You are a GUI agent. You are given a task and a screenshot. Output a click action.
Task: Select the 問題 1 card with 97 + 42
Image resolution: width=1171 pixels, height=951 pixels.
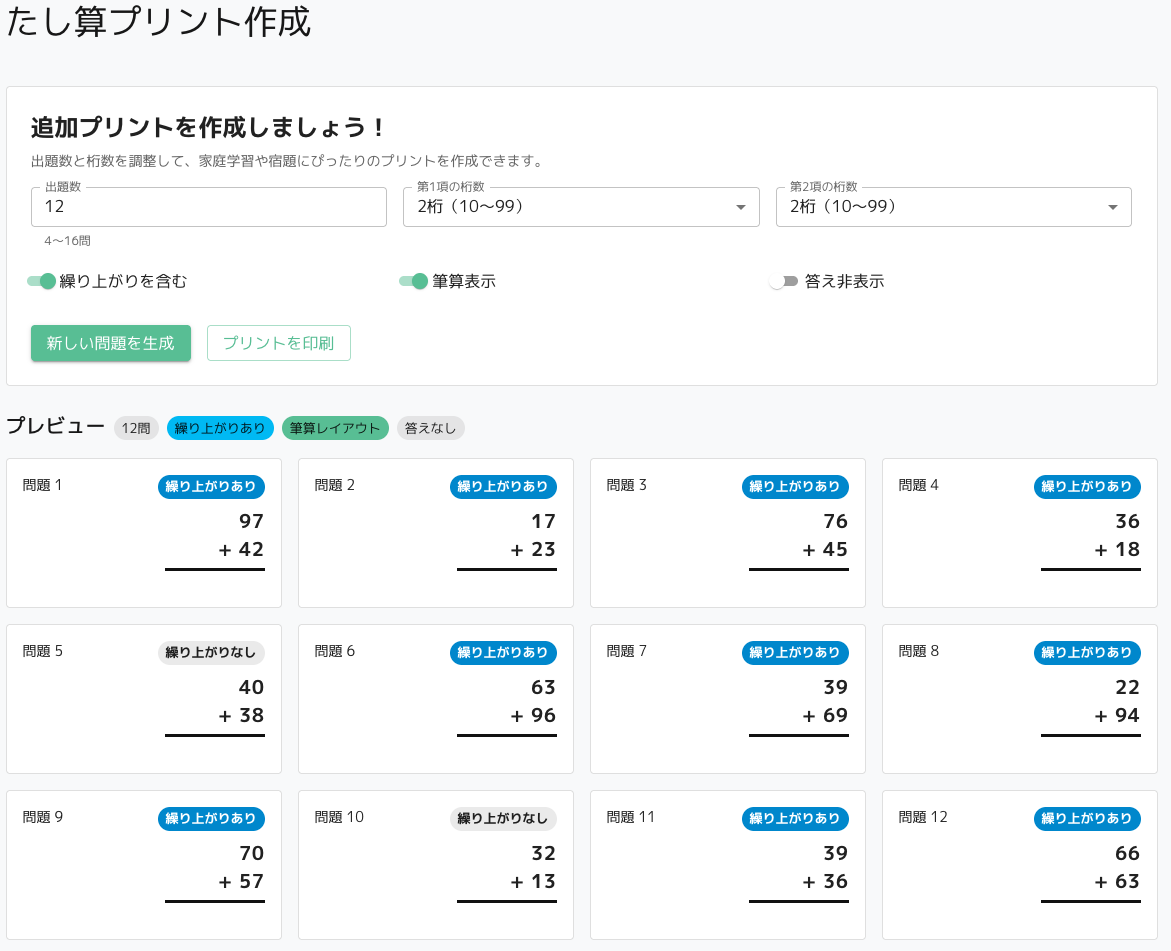point(144,533)
